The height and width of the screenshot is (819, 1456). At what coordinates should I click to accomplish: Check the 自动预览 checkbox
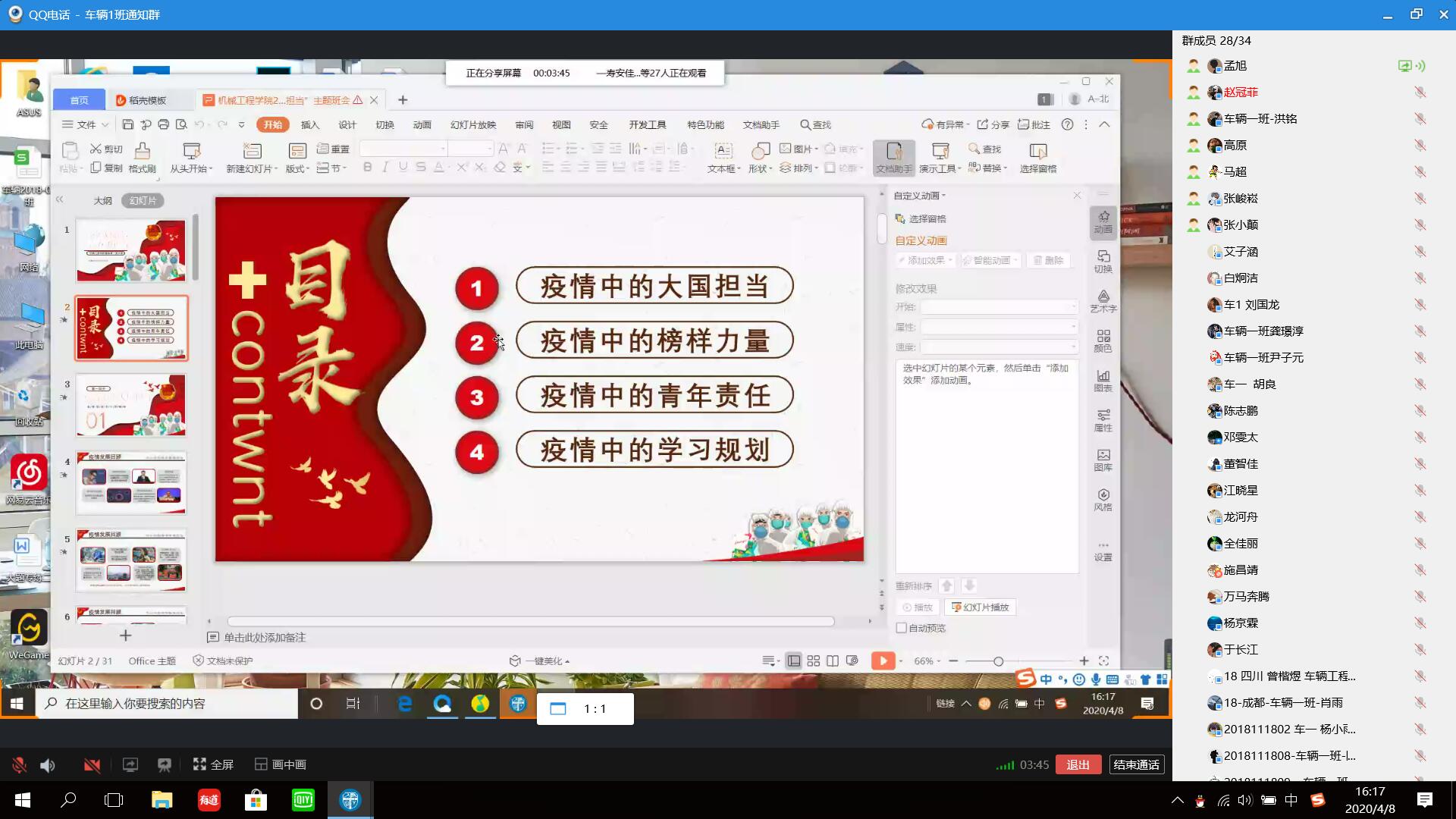[902, 628]
